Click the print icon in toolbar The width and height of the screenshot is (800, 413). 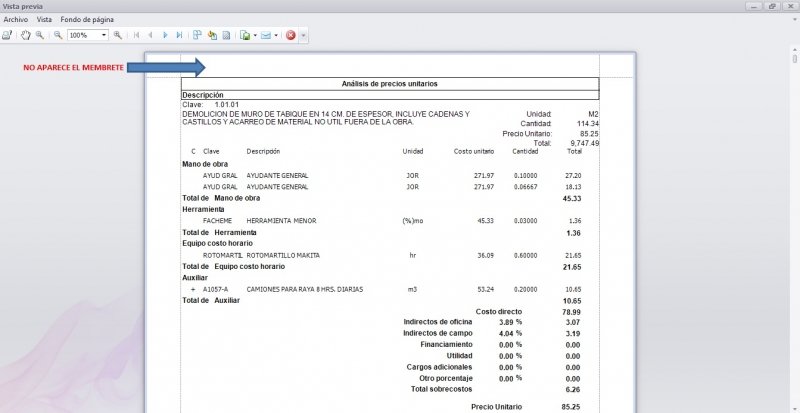7,35
